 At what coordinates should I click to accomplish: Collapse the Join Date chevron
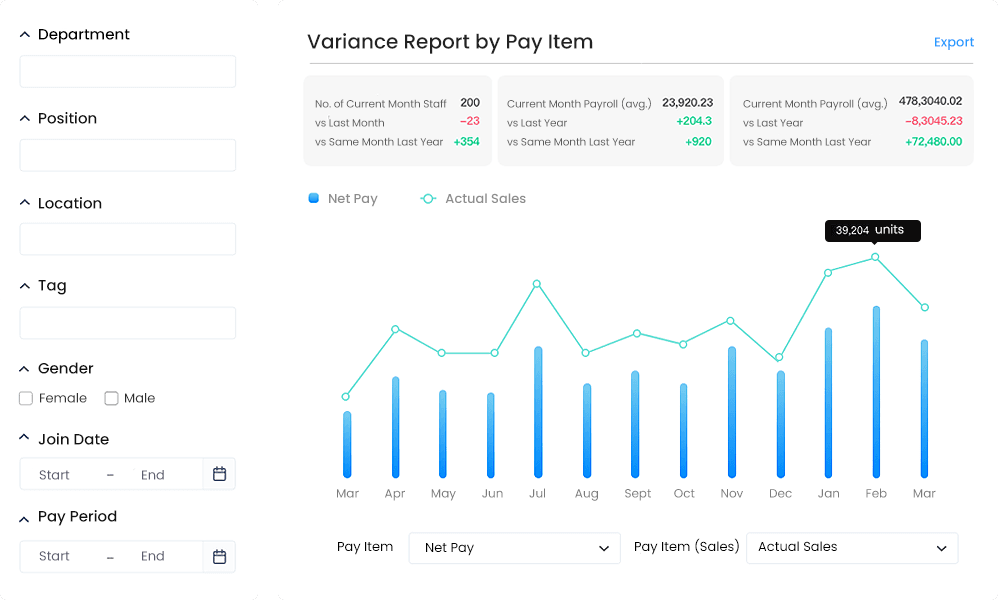click(x=25, y=437)
